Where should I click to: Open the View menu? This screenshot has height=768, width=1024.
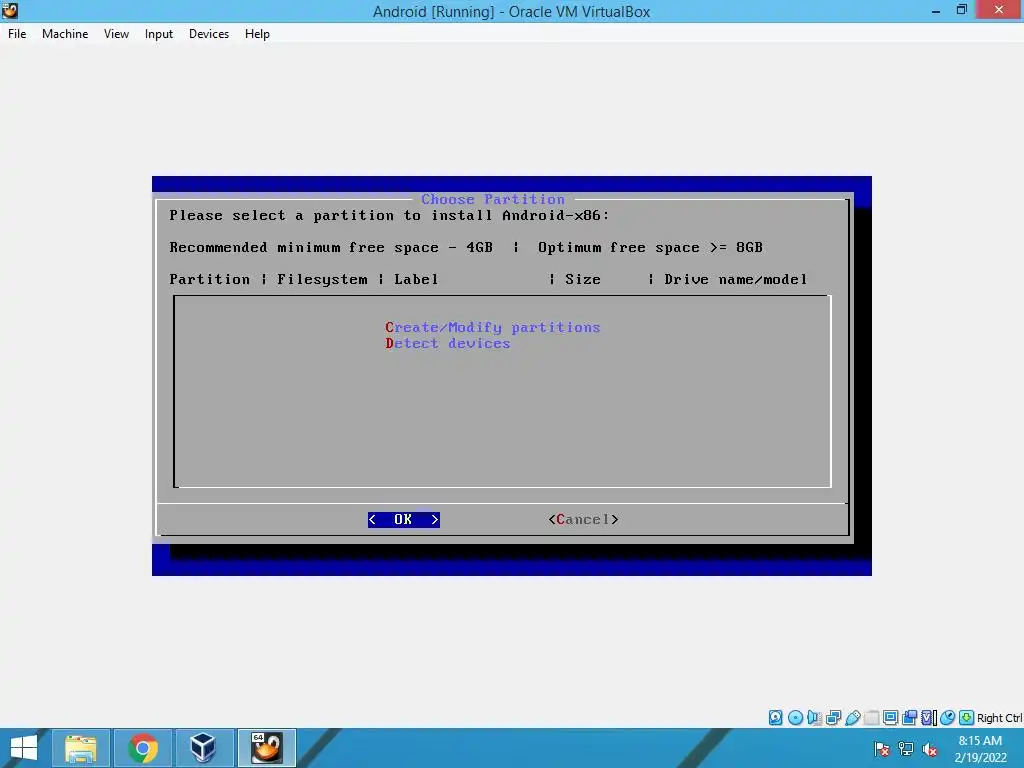coord(116,34)
